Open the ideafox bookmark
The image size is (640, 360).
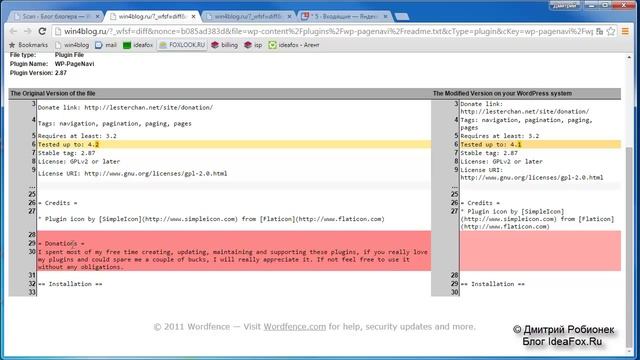pyautogui.click(x=138, y=45)
